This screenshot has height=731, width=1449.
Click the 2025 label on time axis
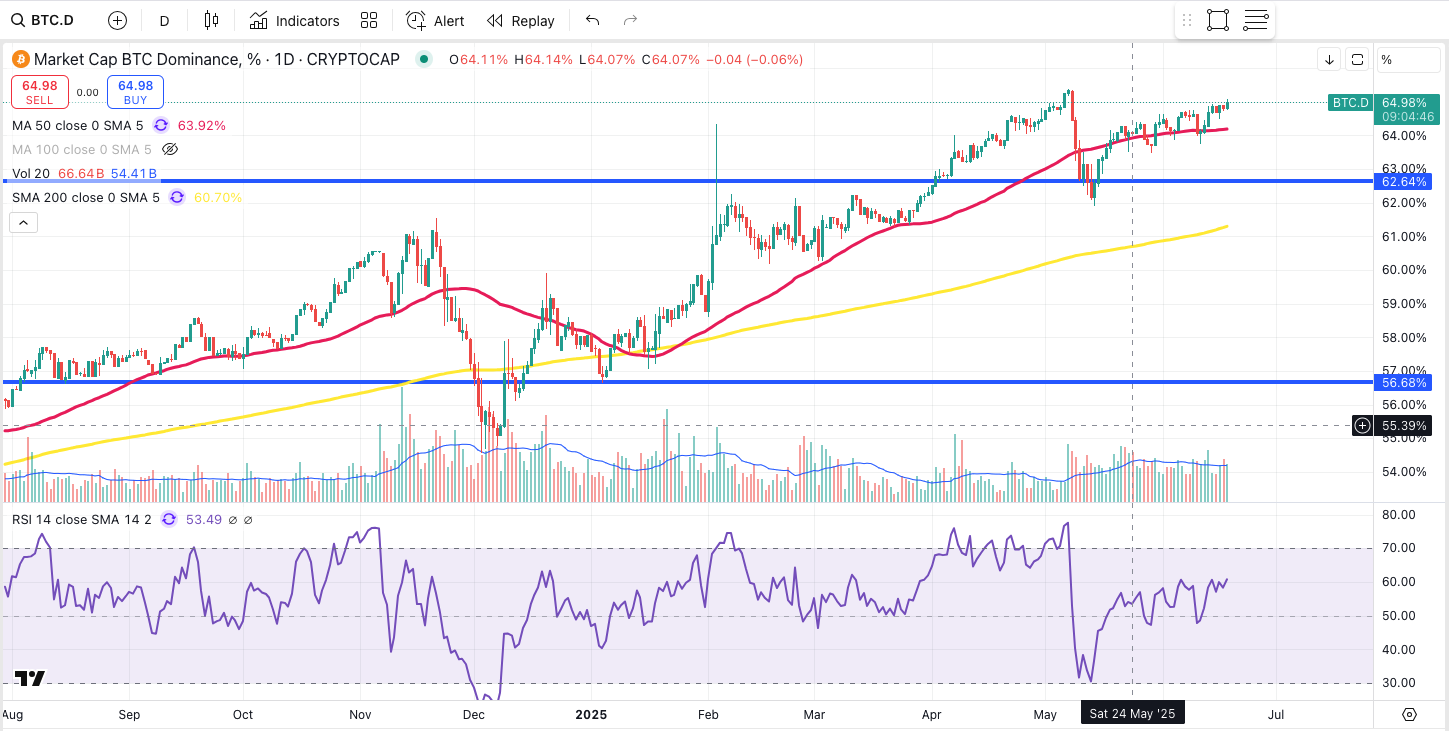point(591,715)
